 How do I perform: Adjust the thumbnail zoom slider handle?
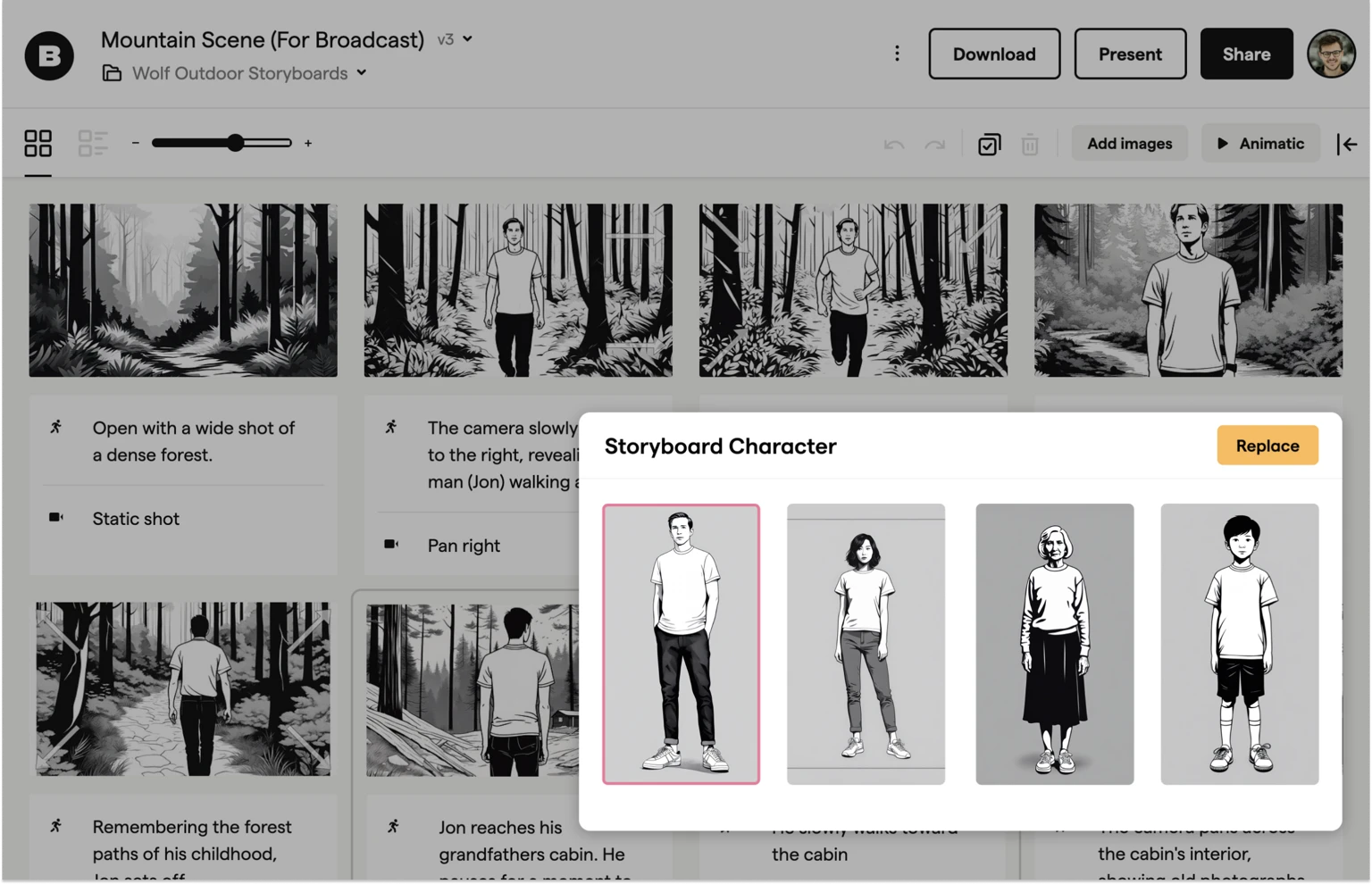click(235, 143)
